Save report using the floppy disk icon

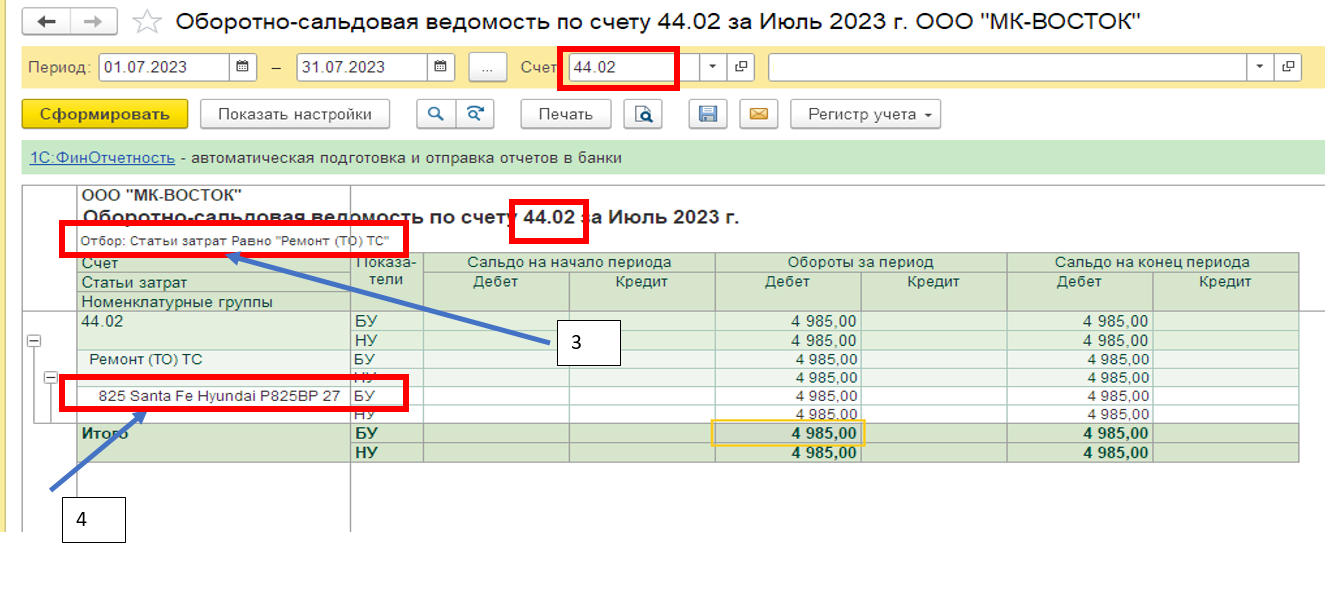pyautogui.click(x=708, y=114)
